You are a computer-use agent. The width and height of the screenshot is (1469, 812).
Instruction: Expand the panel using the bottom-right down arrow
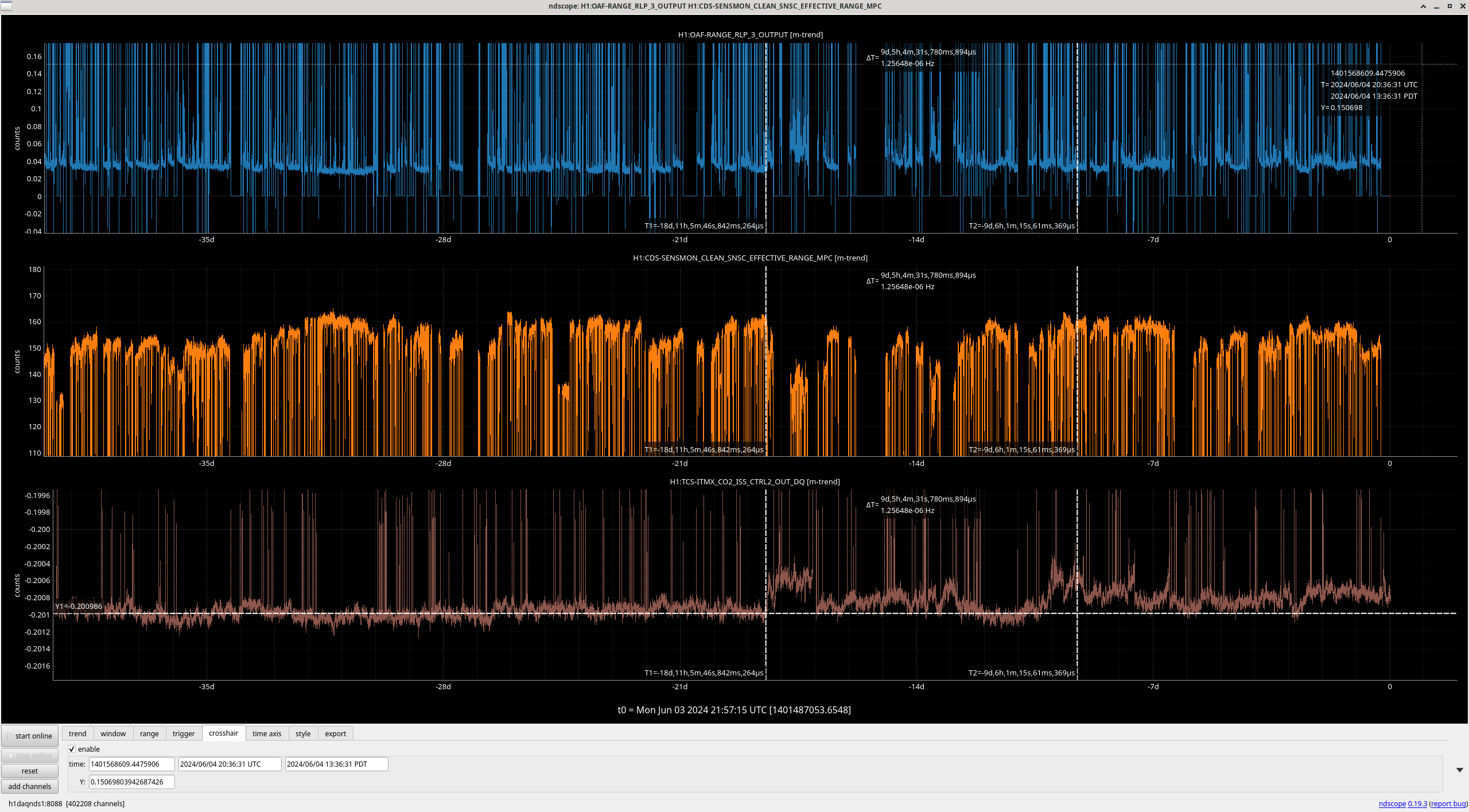(x=1459, y=770)
